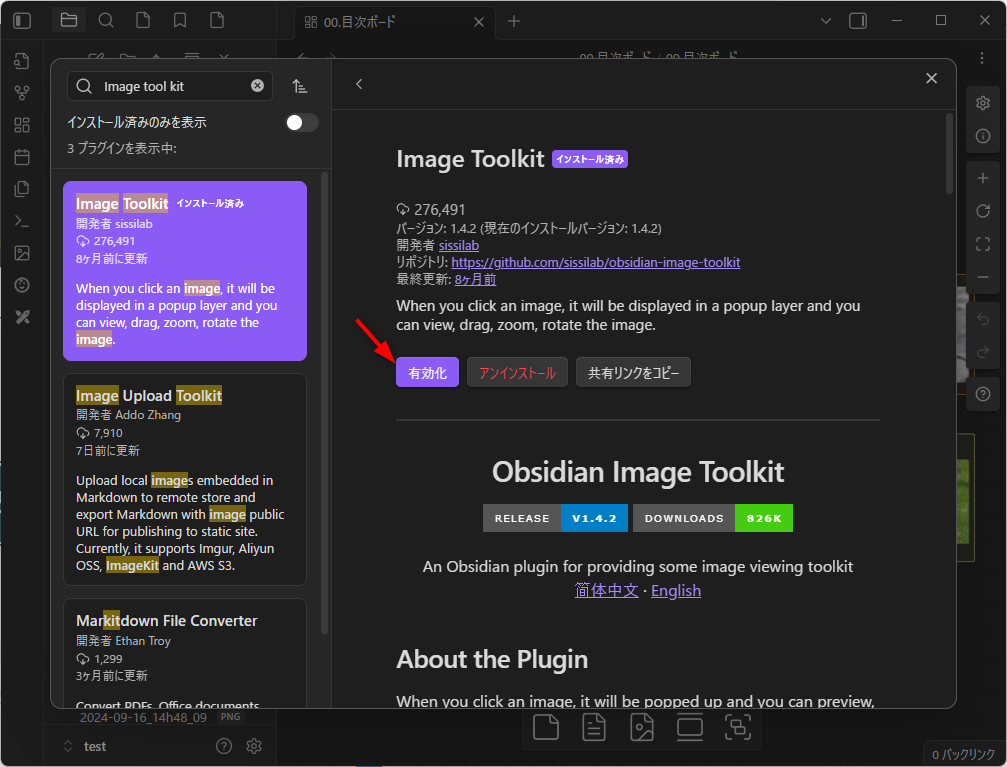The height and width of the screenshot is (767, 1007).
Task: Open the sissilab developer link
Action: click(459, 245)
